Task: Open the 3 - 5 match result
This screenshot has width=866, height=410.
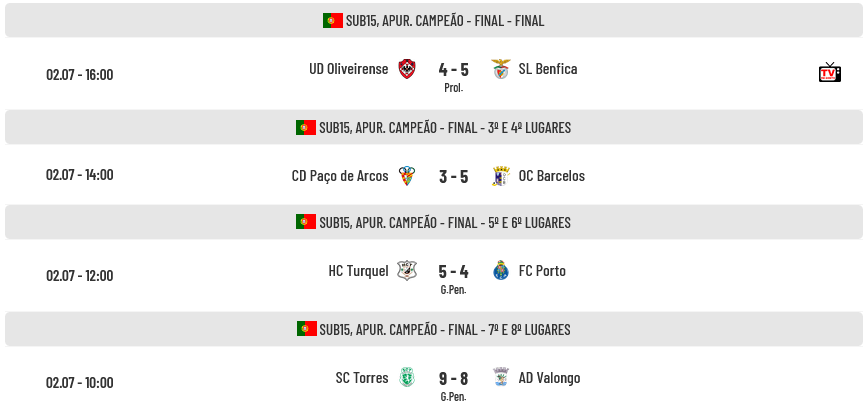Action: click(x=453, y=177)
